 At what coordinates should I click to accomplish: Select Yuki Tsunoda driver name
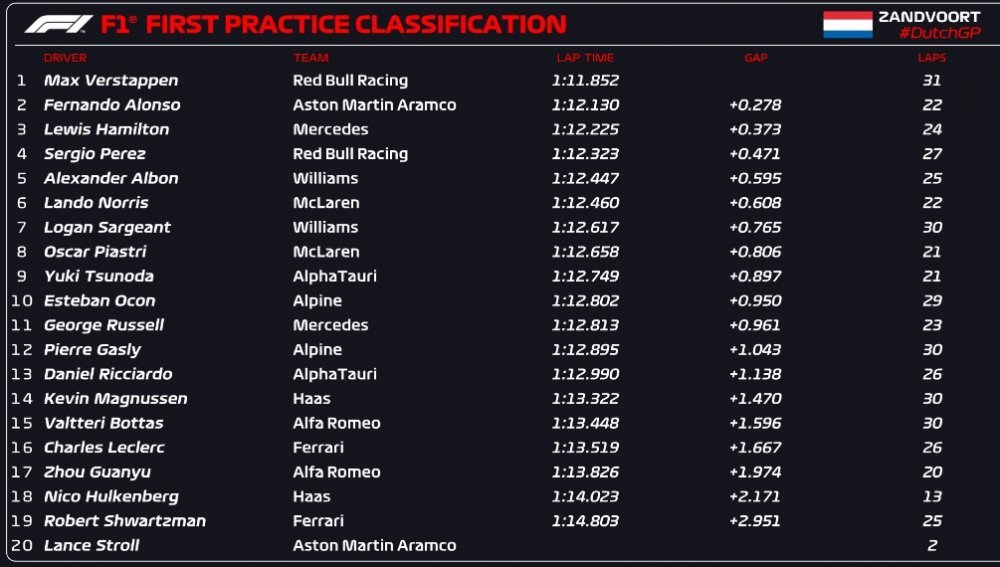99,276
